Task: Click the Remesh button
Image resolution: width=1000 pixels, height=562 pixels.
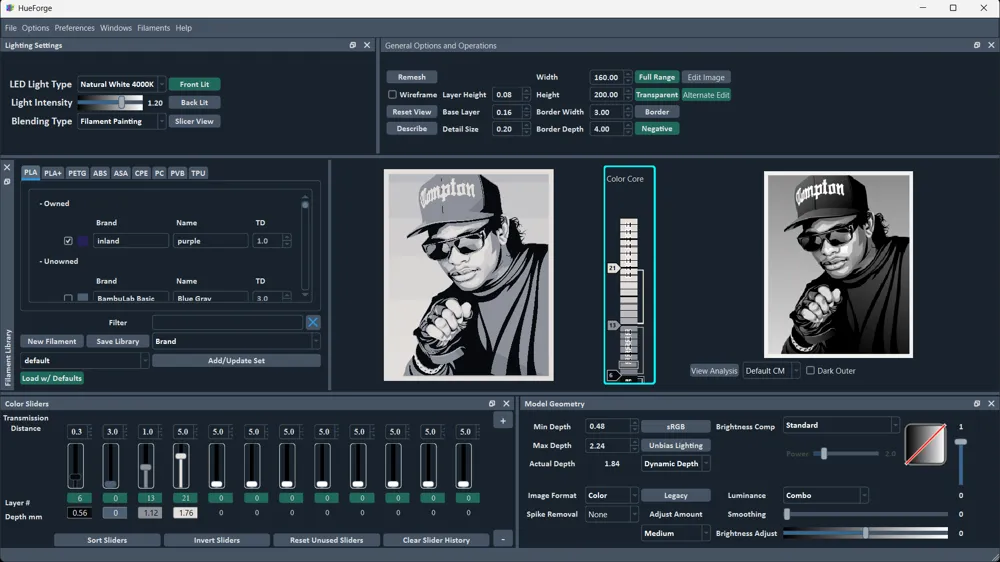Action: [411, 77]
